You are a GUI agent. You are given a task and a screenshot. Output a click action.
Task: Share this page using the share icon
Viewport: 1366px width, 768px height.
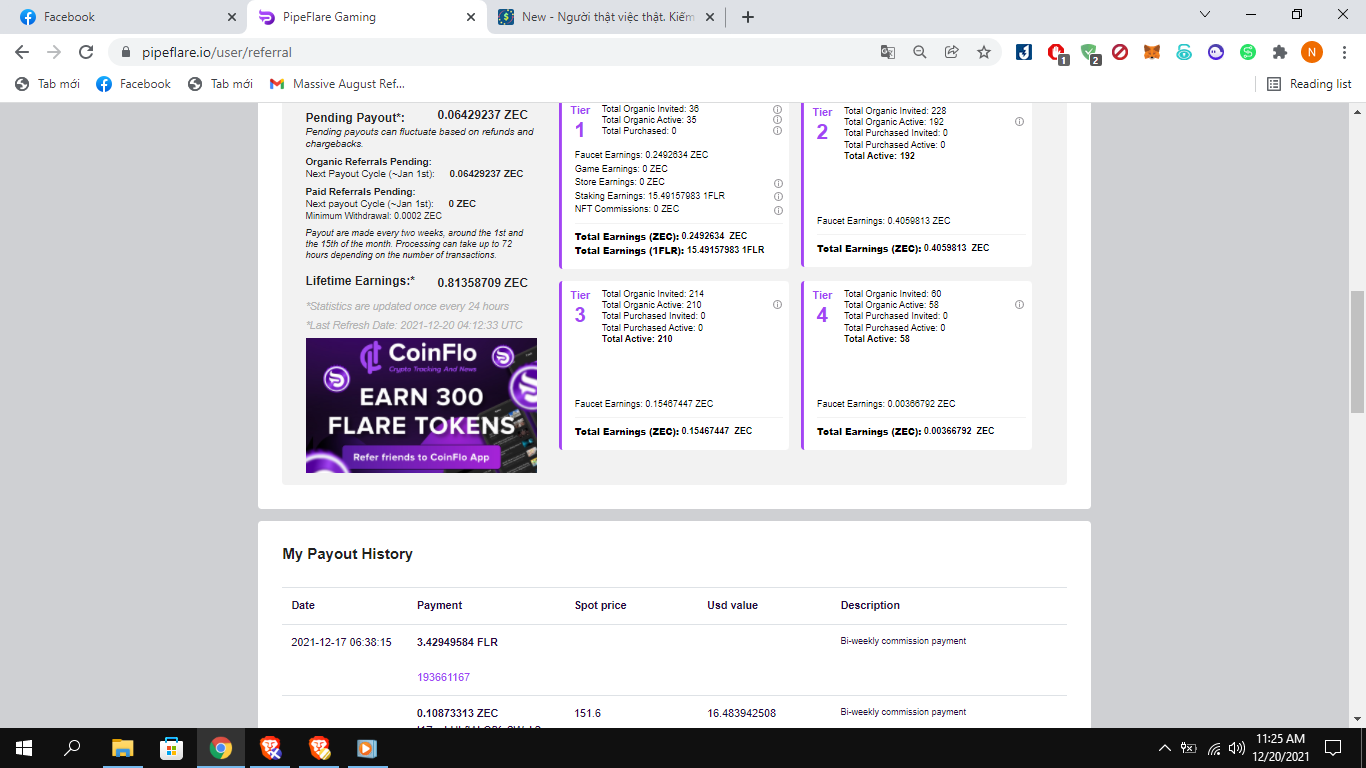[952, 52]
